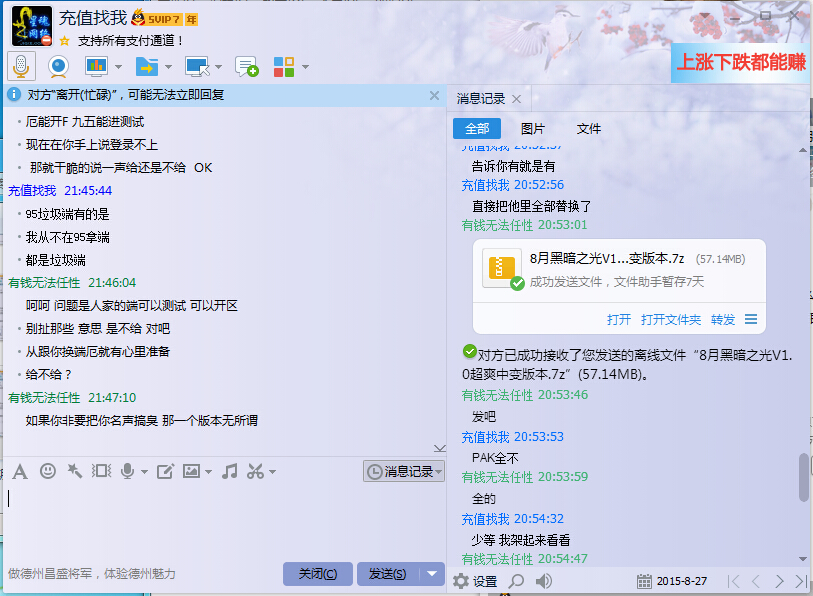Switch to the 图片 tab
The width and height of the screenshot is (813, 596).
tap(533, 129)
